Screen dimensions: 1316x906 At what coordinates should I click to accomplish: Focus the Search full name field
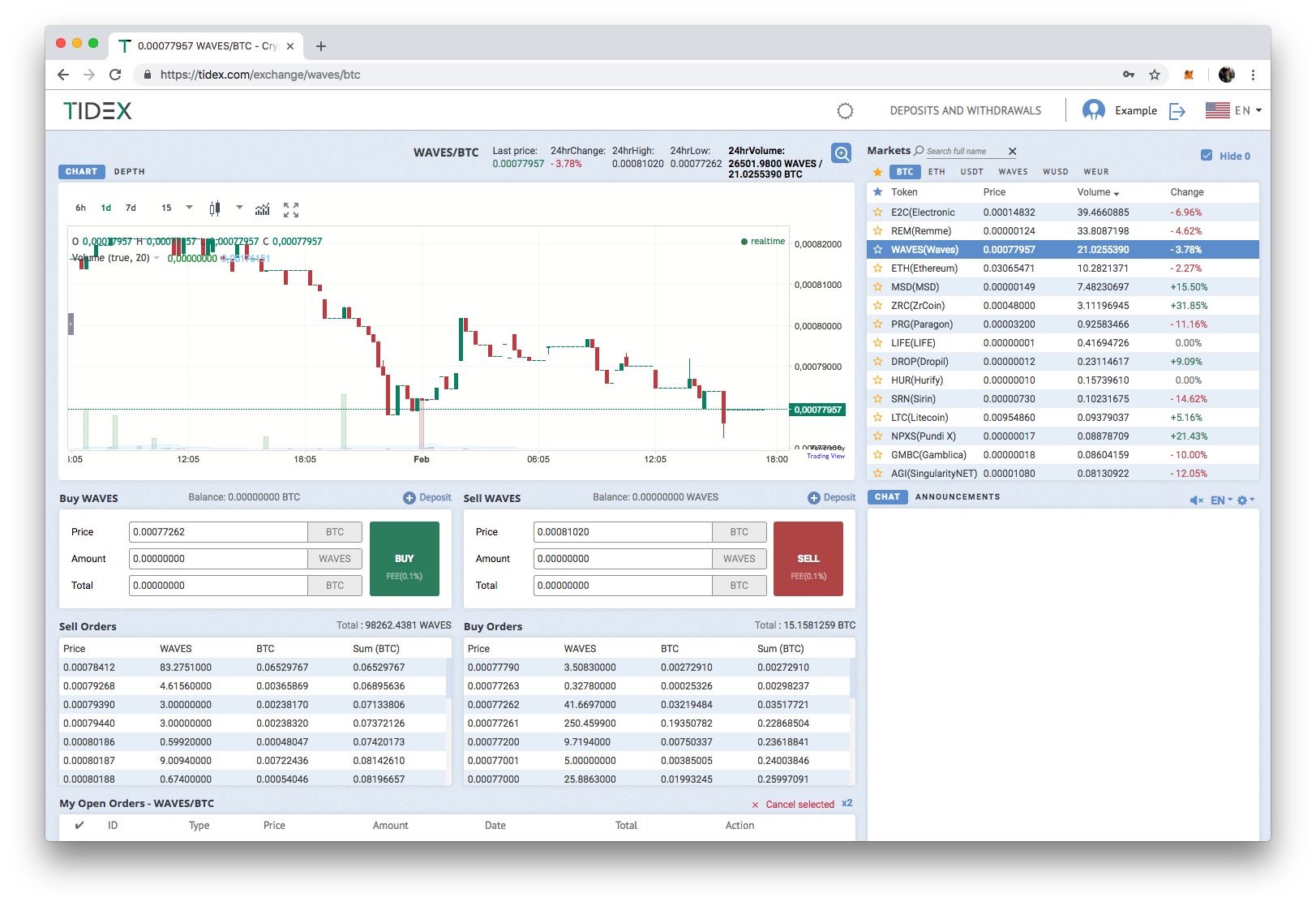(x=965, y=152)
